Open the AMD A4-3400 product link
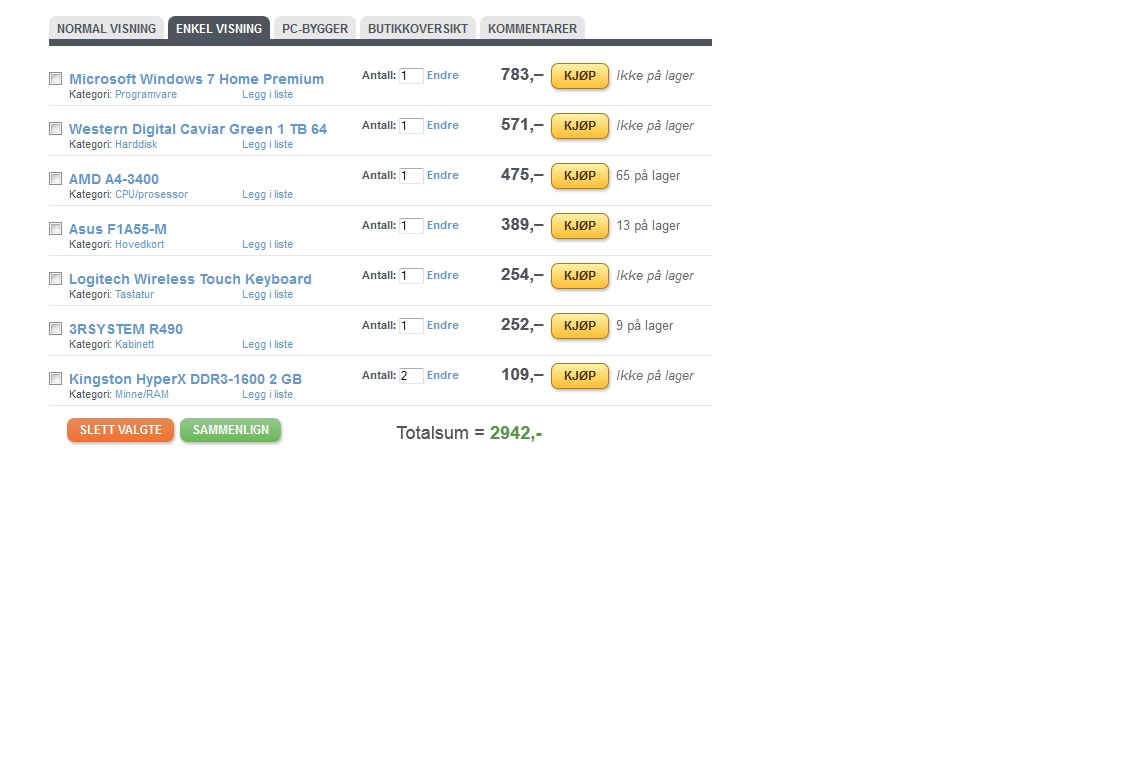Image resolution: width=1133 pixels, height=768 pixels. coord(113,178)
